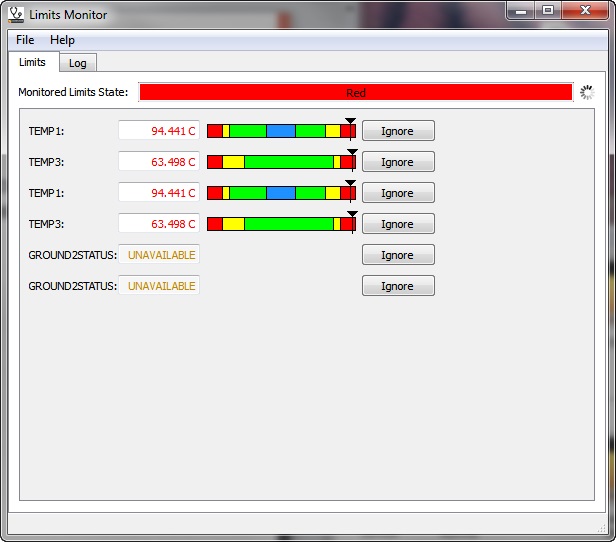Click second TEMP1 value field 94.441 C
The height and width of the screenshot is (542, 616).
159,193
